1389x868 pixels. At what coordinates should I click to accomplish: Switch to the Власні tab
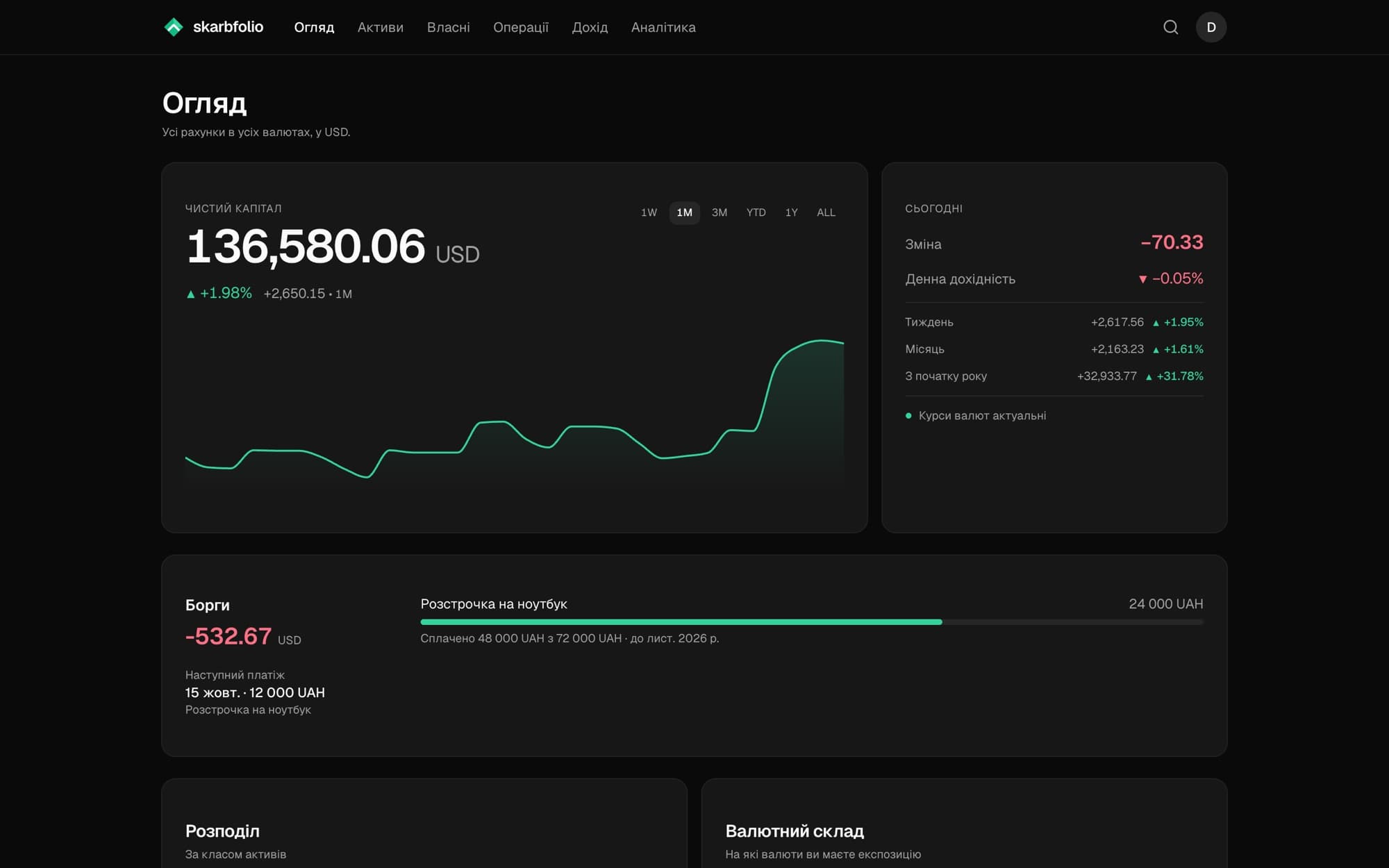click(449, 27)
